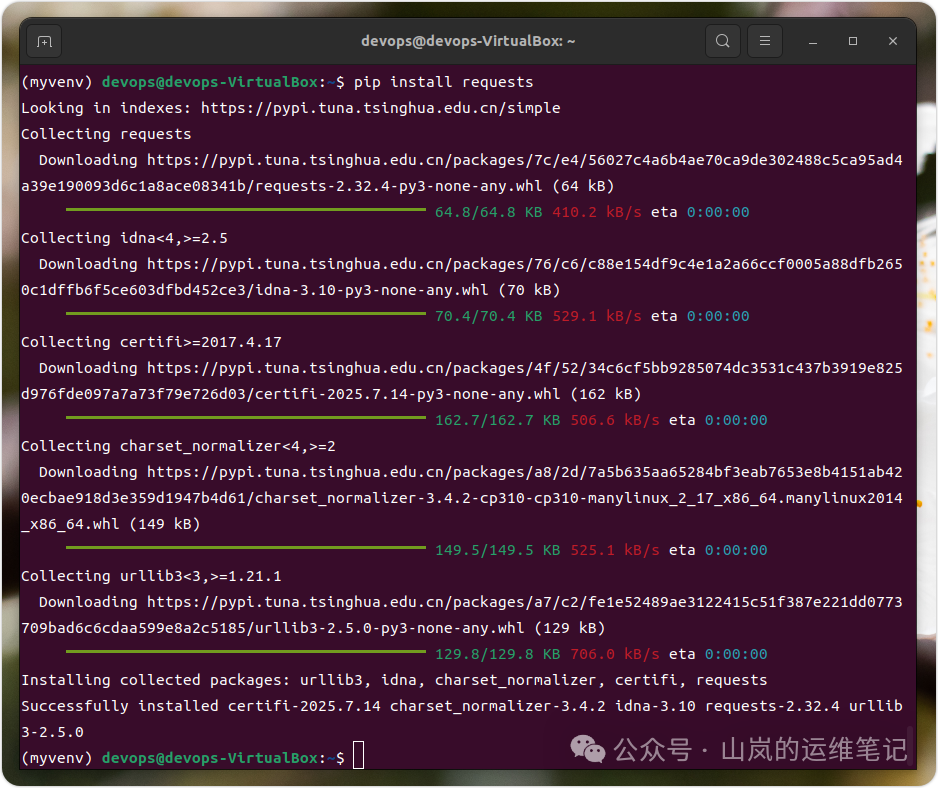Open the hamburger menu
Screen dimensions: 938x788
click(x=765, y=42)
